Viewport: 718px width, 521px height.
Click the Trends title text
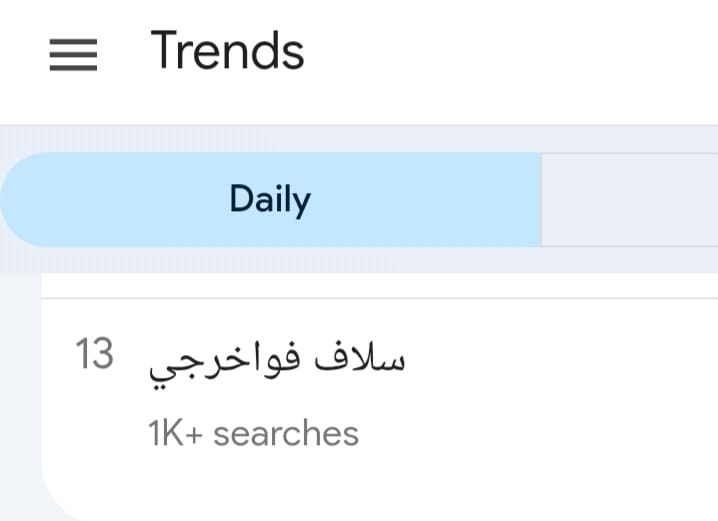coord(227,51)
